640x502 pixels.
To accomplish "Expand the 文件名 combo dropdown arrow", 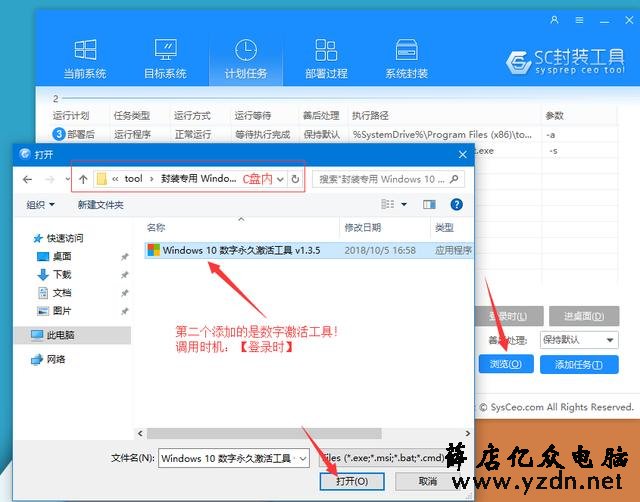I will click(x=303, y=458).
